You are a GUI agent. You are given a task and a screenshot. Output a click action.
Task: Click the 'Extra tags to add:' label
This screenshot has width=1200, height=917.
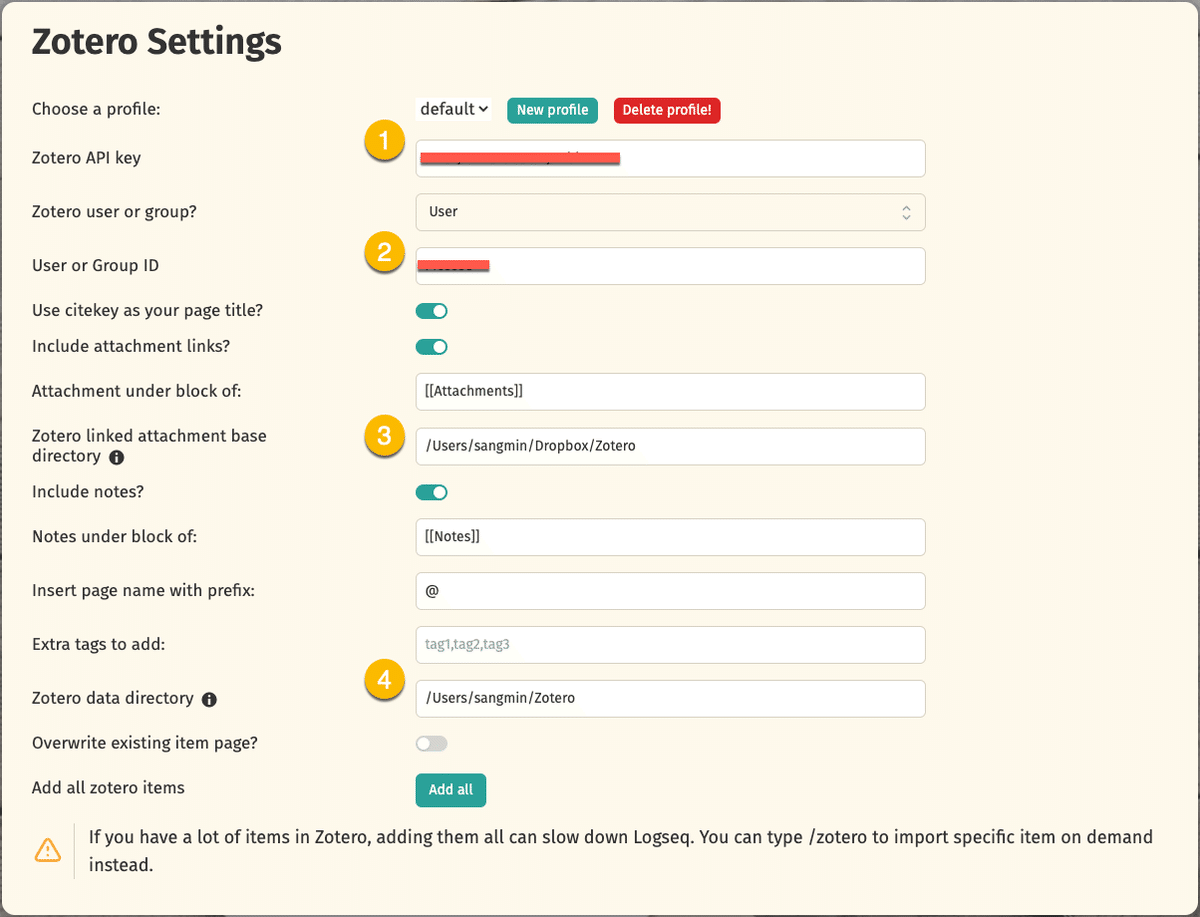pyautogui.click(x=98, y=645)
